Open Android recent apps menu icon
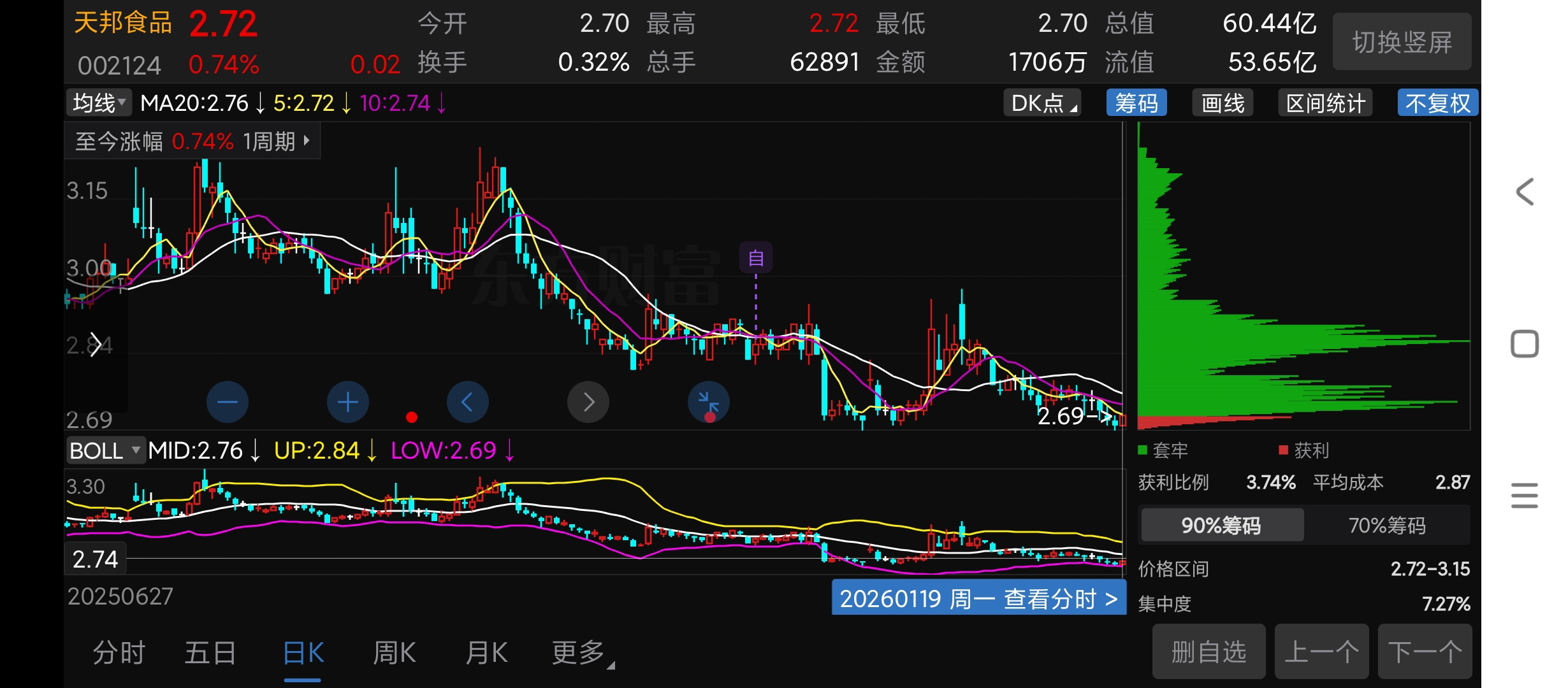Viewport: 1568px width, 688px height. click(1524, 495)
